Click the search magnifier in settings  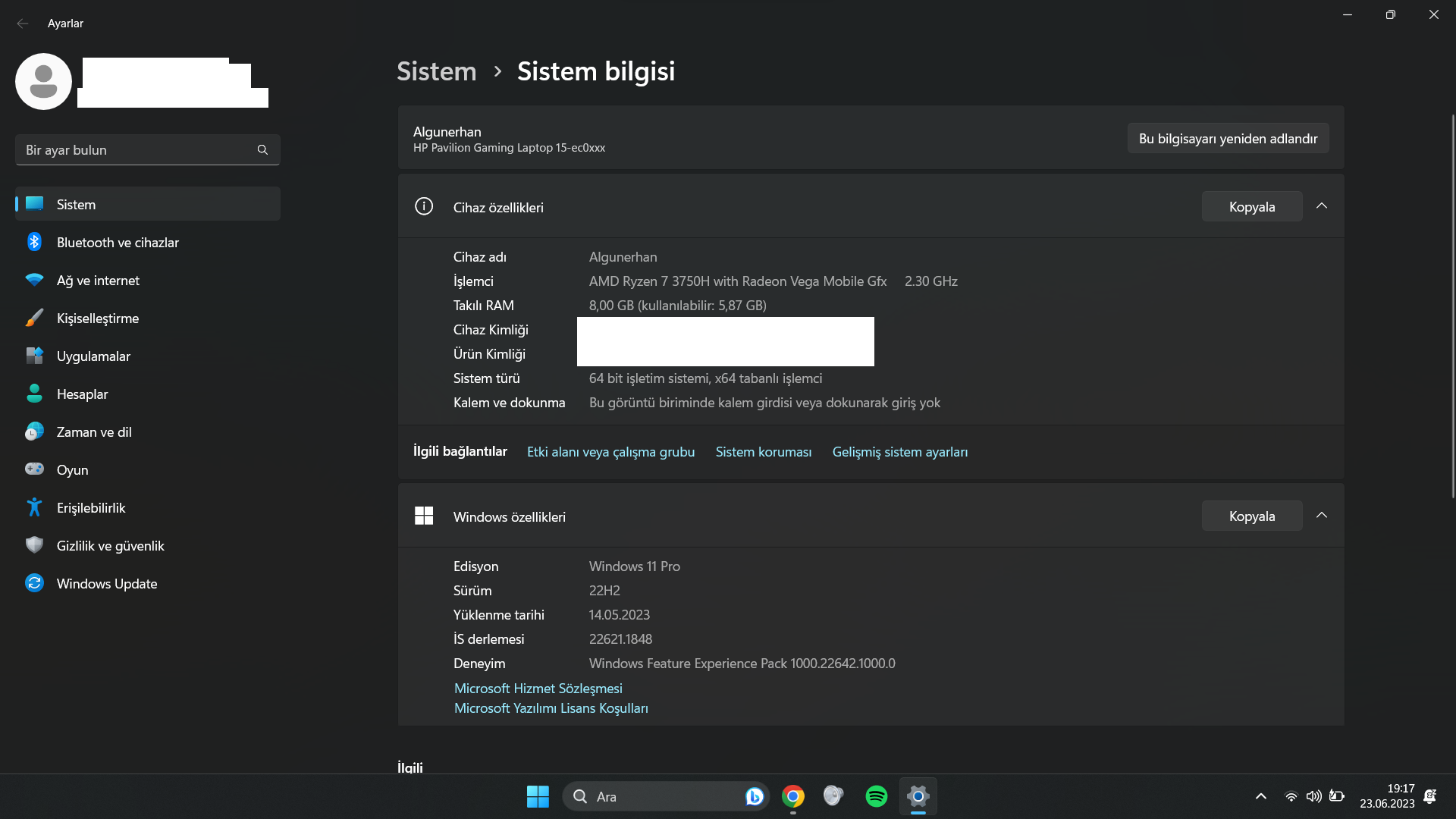coord(262,150)
